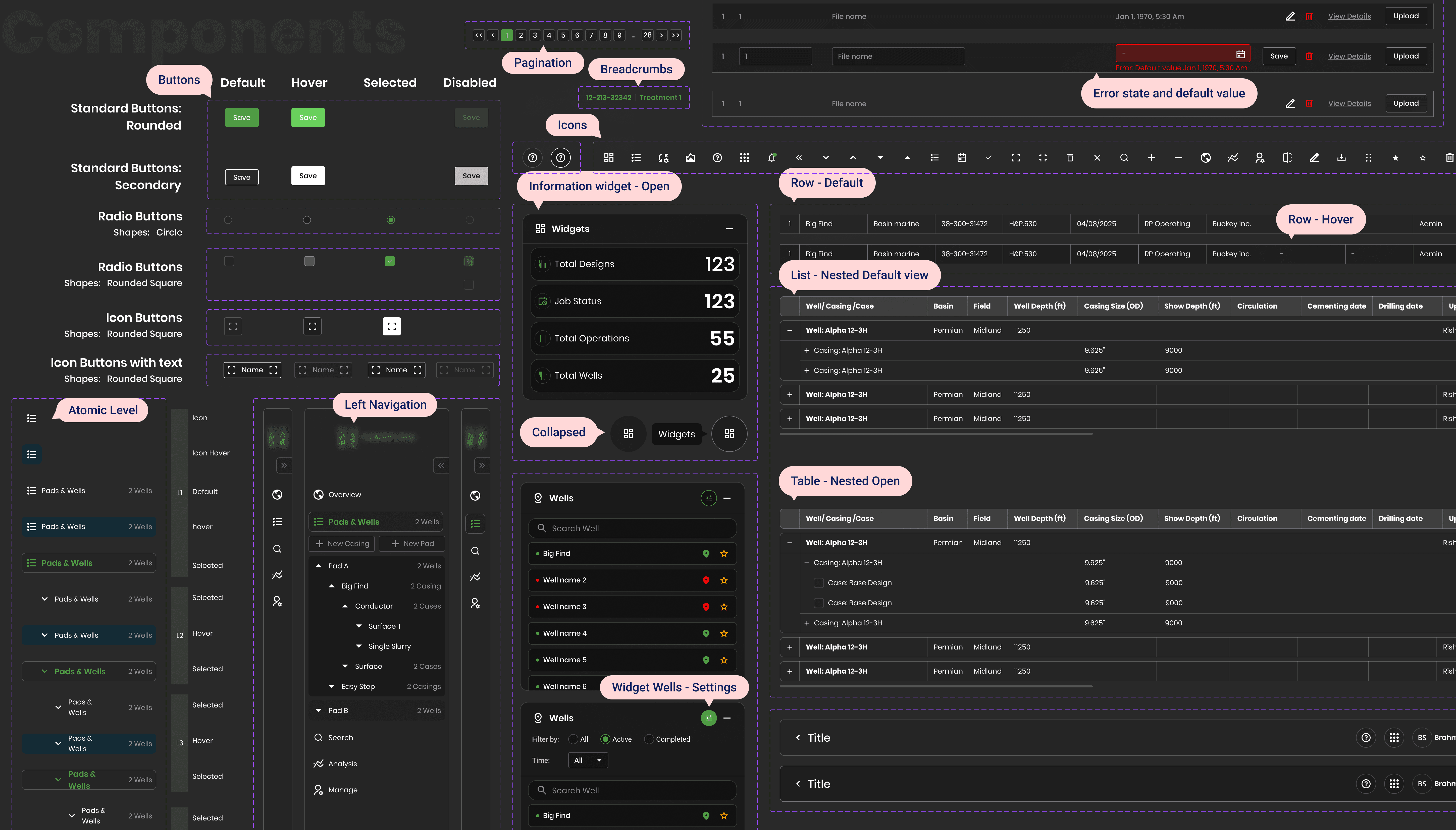Expand the Pad B tree item
Screen dimensions: 1456x830
point(318,711)
